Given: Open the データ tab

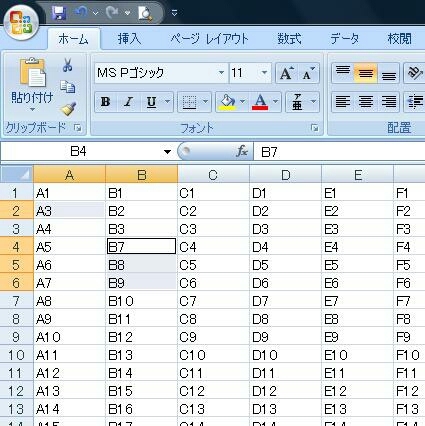Looking at the screenshot, I should (x=345, y=39).
